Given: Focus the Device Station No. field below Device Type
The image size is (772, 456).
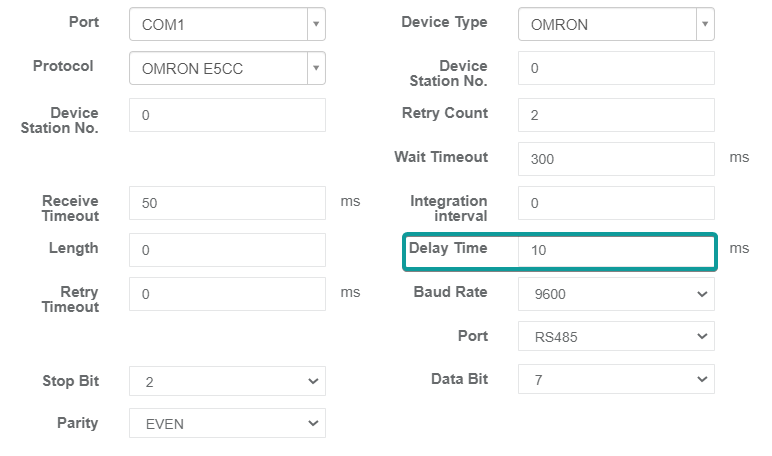Looking at the screenshot, I should (x=616, y=69).
